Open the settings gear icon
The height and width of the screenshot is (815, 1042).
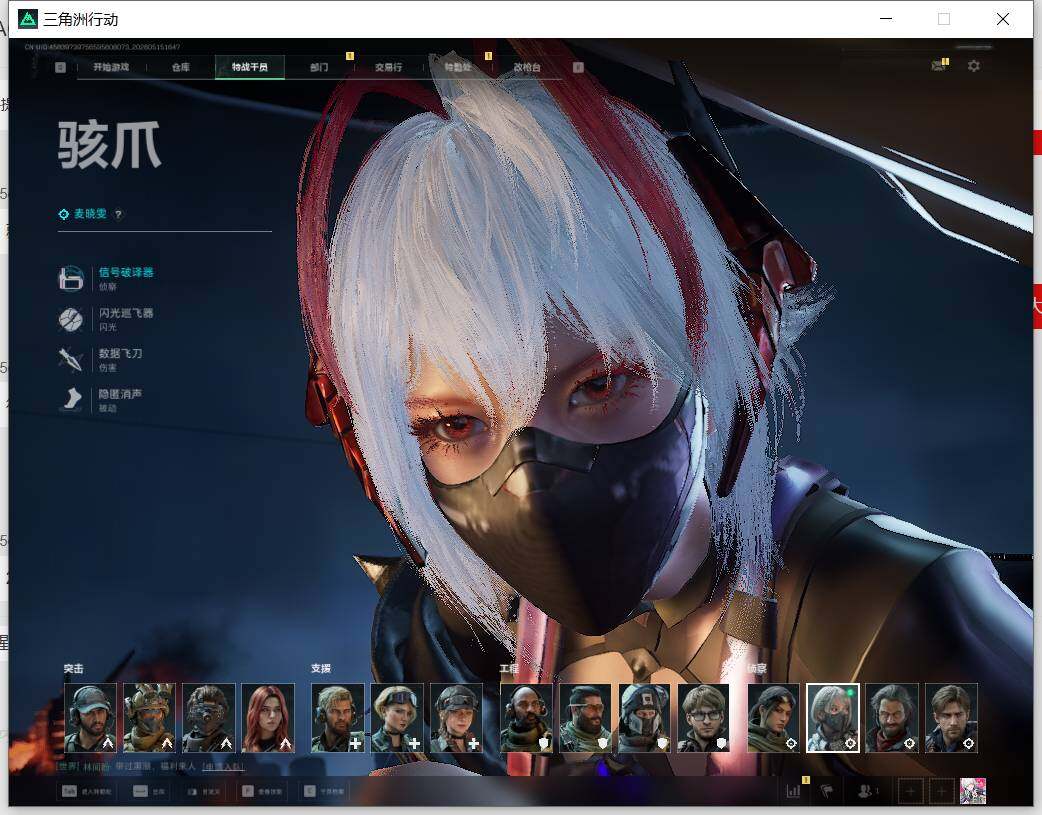tap(974, 66)
